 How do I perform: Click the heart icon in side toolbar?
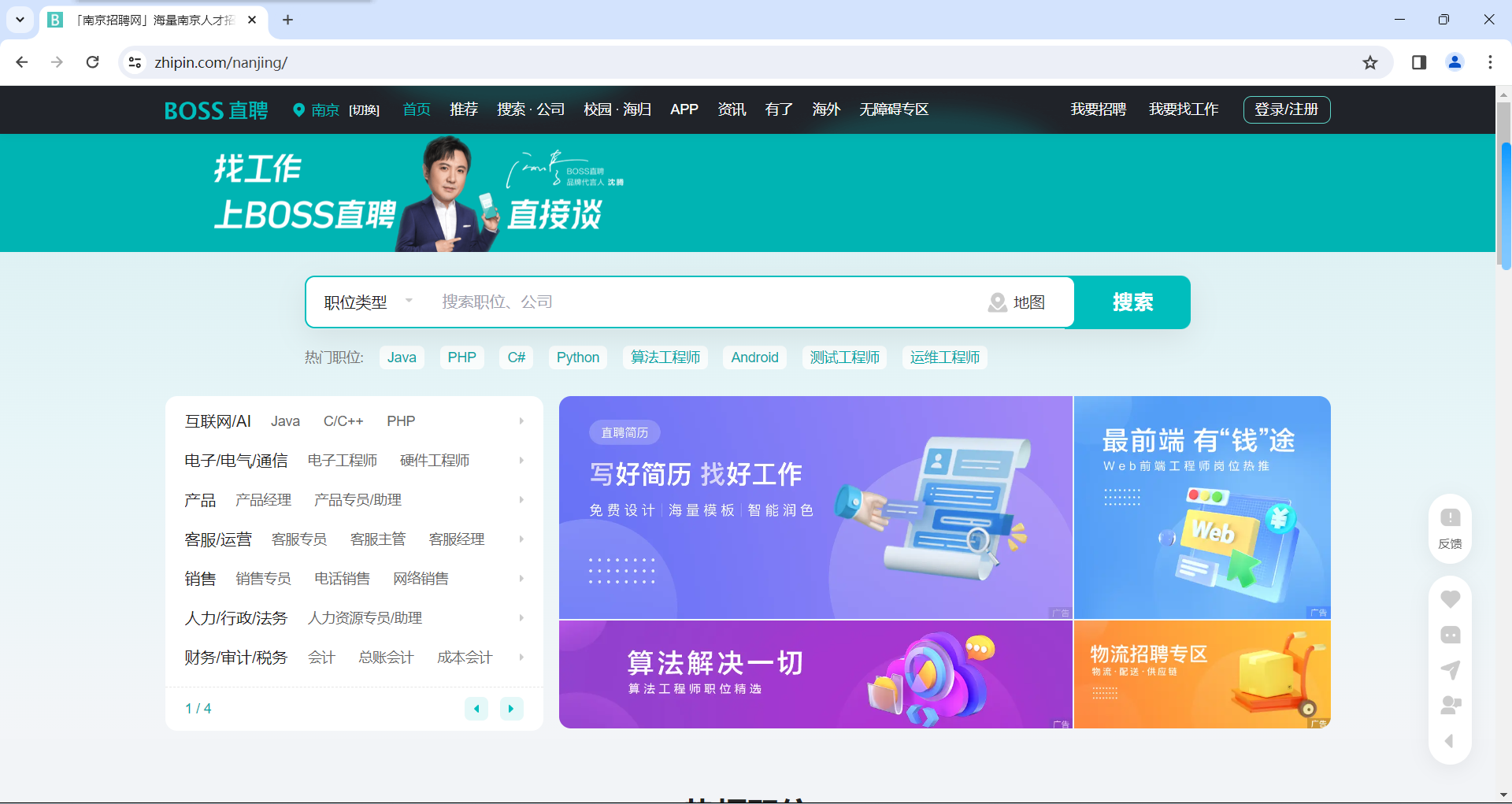[1450, 599]
